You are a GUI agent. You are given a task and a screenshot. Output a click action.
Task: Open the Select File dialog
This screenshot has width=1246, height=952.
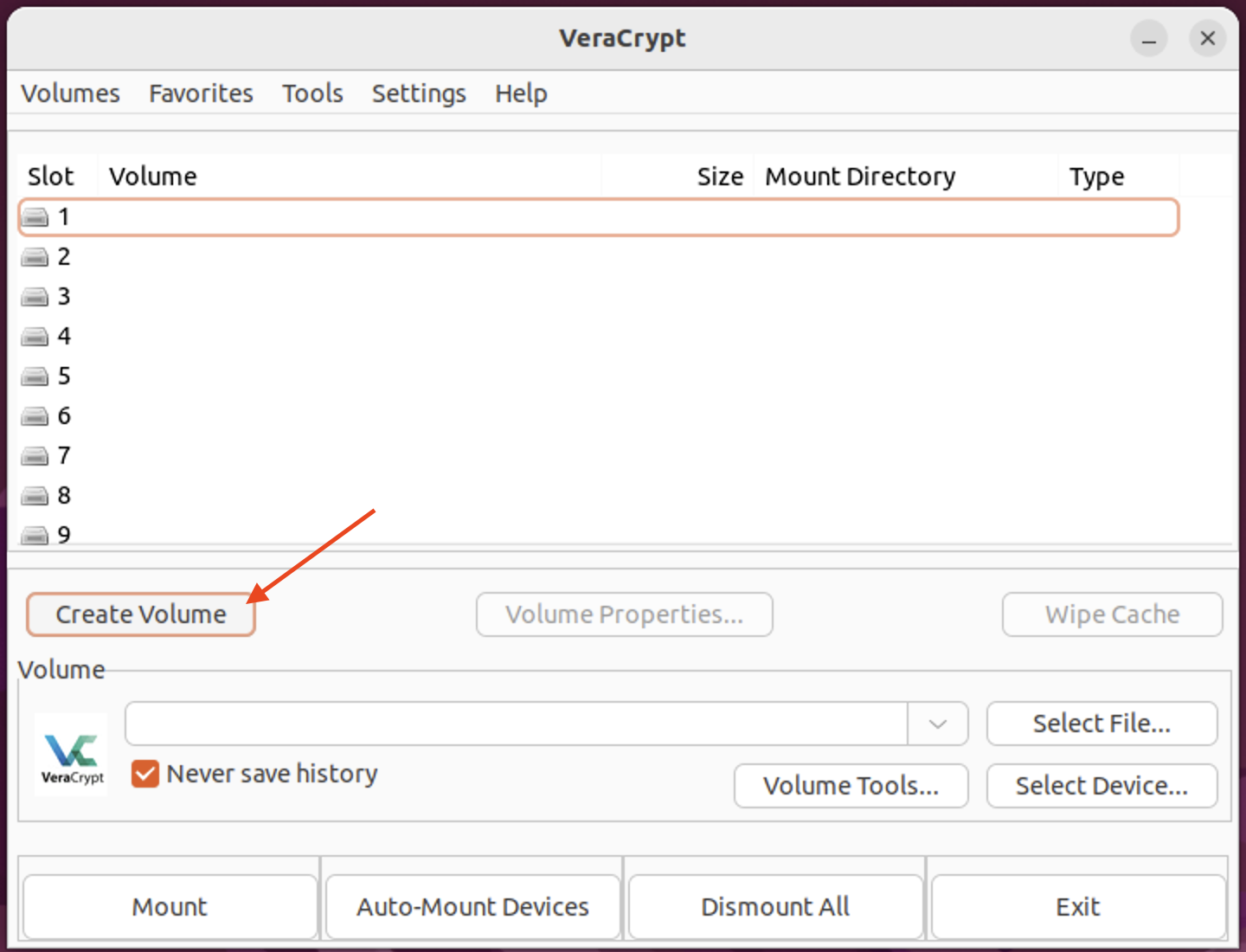coord(1101,724)
